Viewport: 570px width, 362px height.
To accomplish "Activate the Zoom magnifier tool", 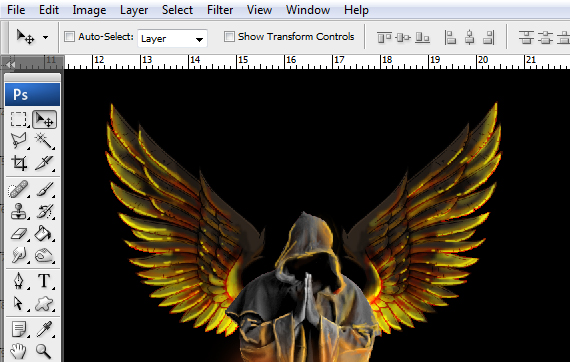I will [x=44, y=351].
